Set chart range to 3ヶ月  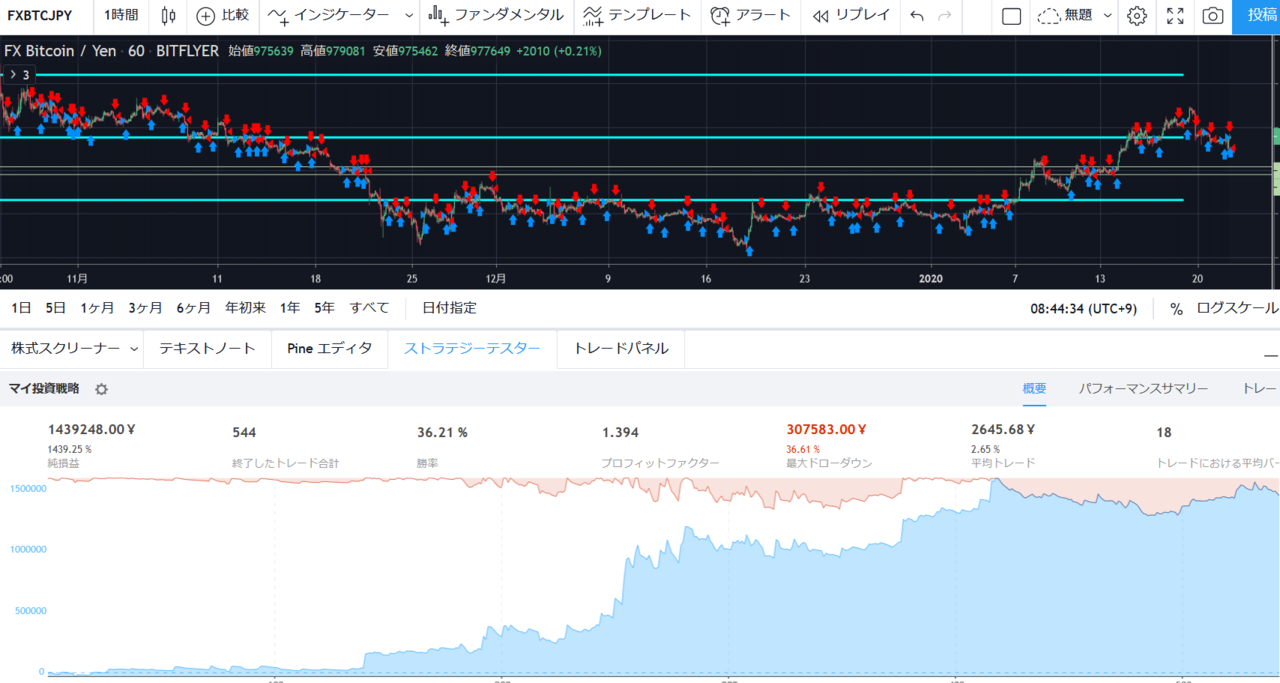[x=145, y=308]
